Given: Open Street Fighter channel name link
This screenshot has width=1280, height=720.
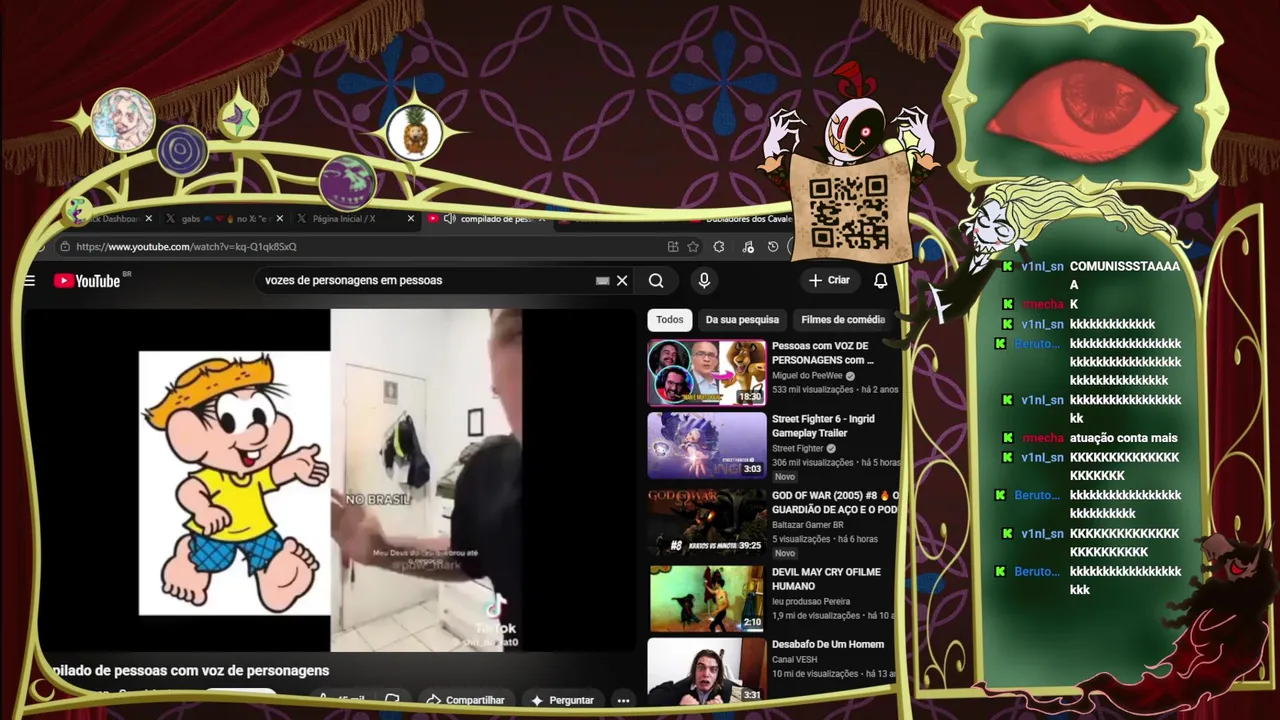Looking at the screenshot, I should (x=797, y=449).
